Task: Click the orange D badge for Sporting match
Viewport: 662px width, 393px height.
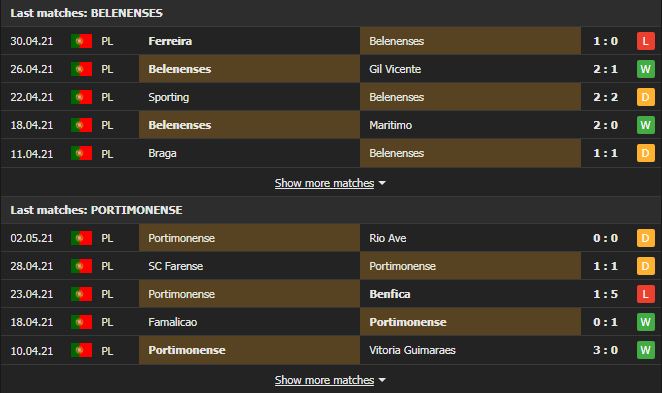Action: pyautogui.click(x=646, y=97)
